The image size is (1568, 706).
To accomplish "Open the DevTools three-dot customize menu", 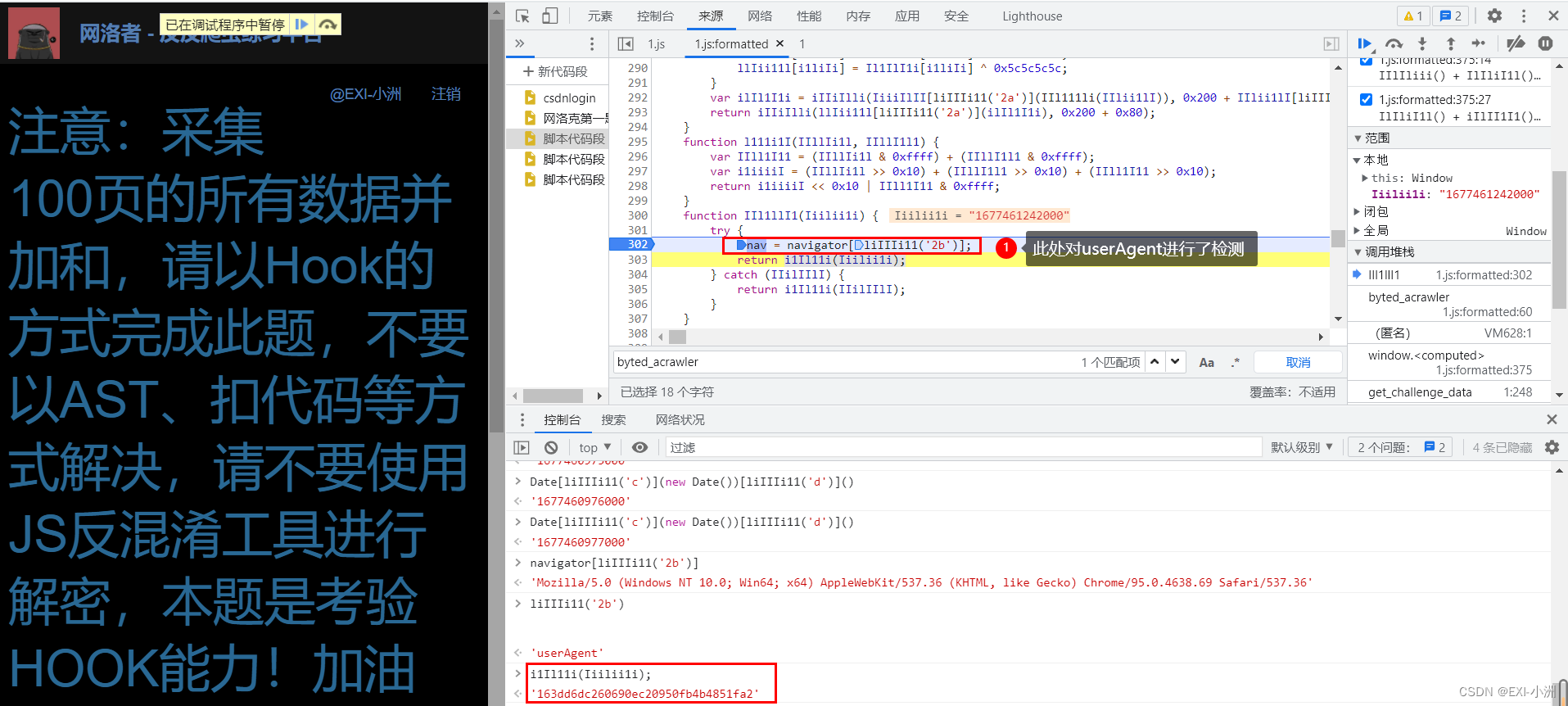I will click(x=1524, y=16).
